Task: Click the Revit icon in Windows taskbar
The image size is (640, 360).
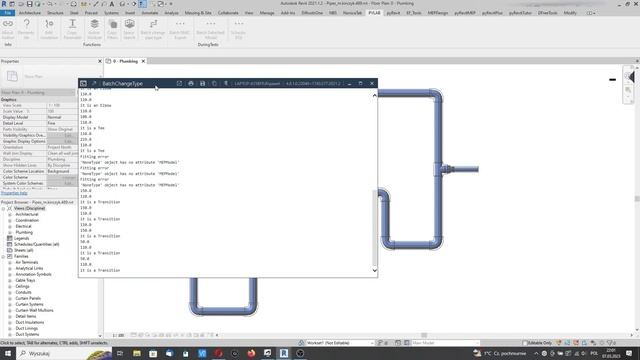Action: point(284,353)
